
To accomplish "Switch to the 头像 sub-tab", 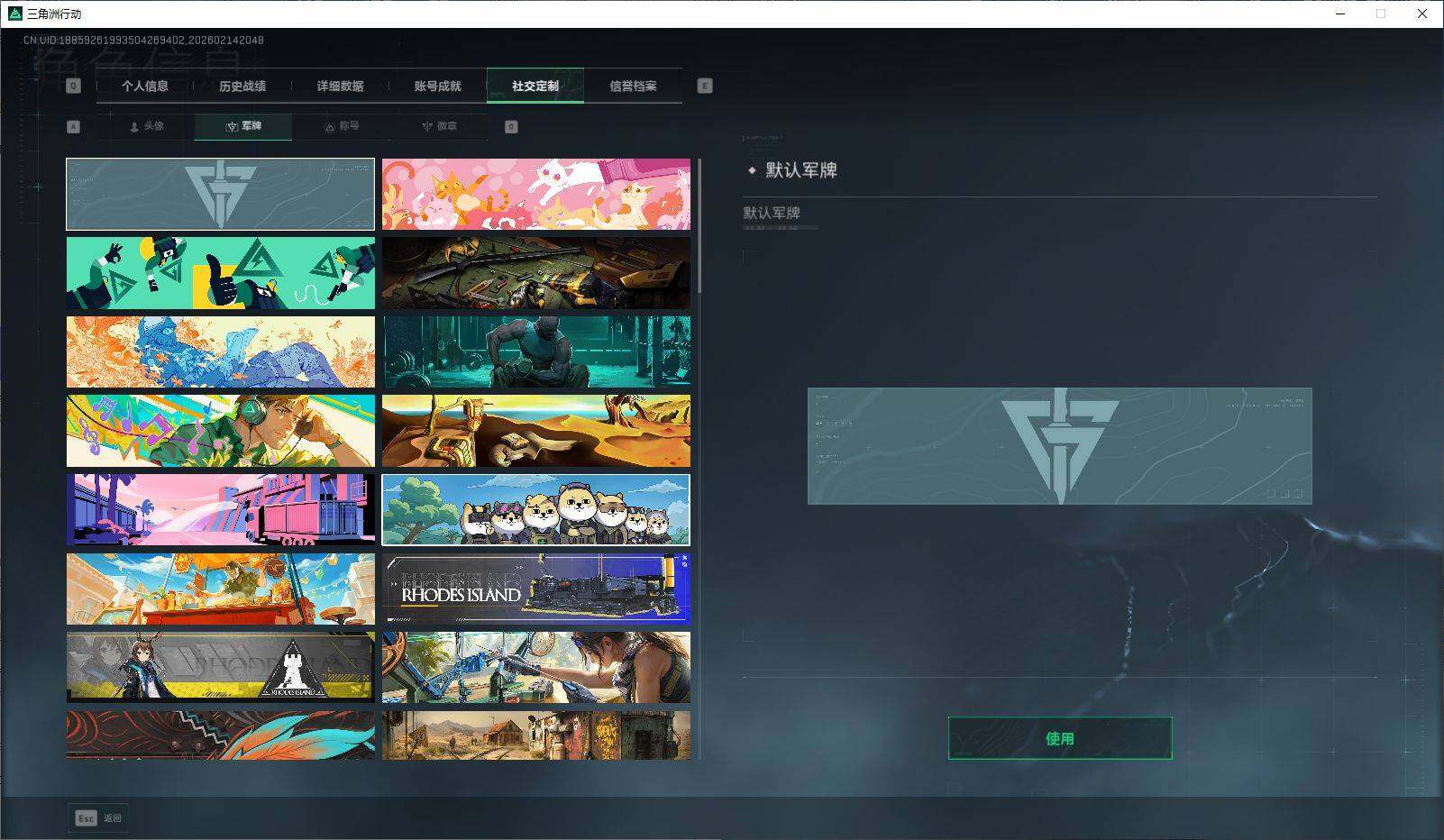I will [x=146, y=127].
